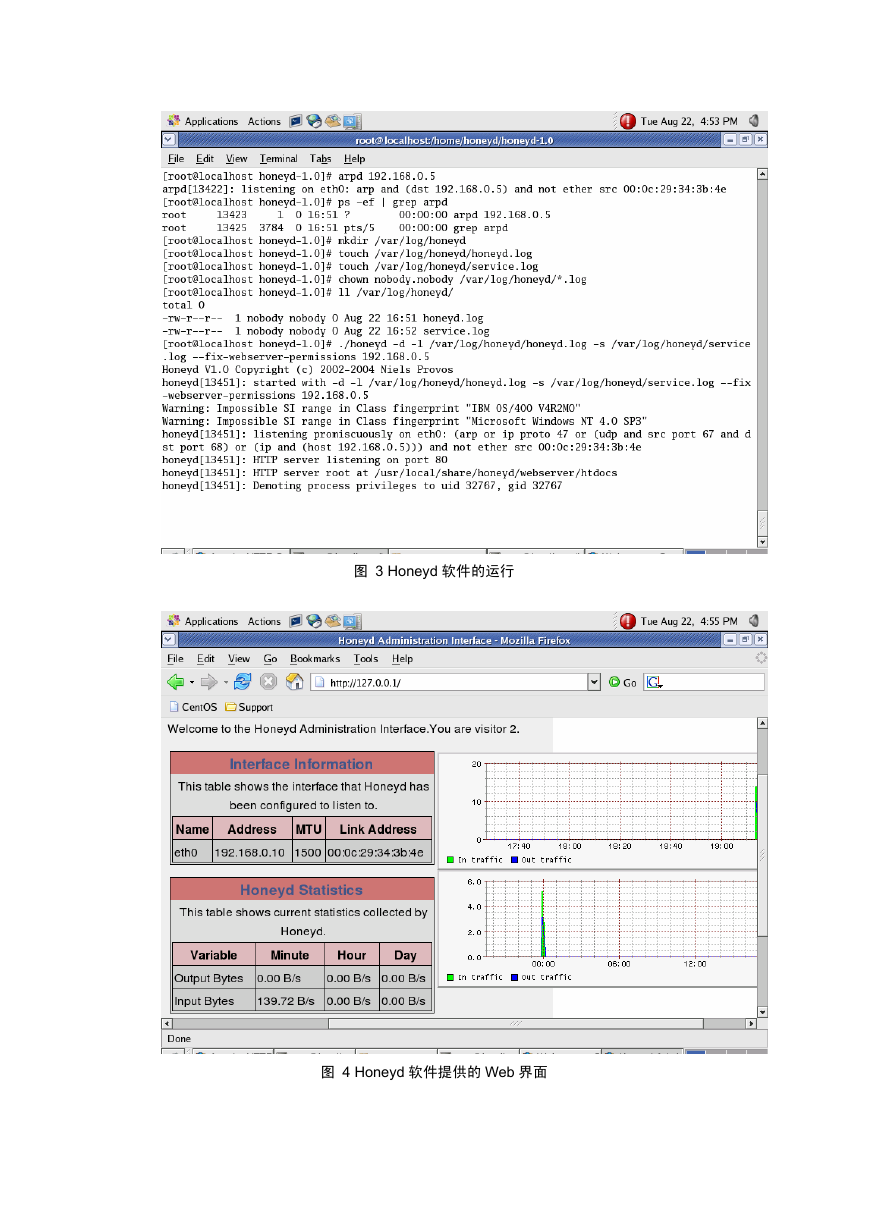Open Firefox's Tools menu
The width and height of the screenshot is (869, 1228).
366,659
